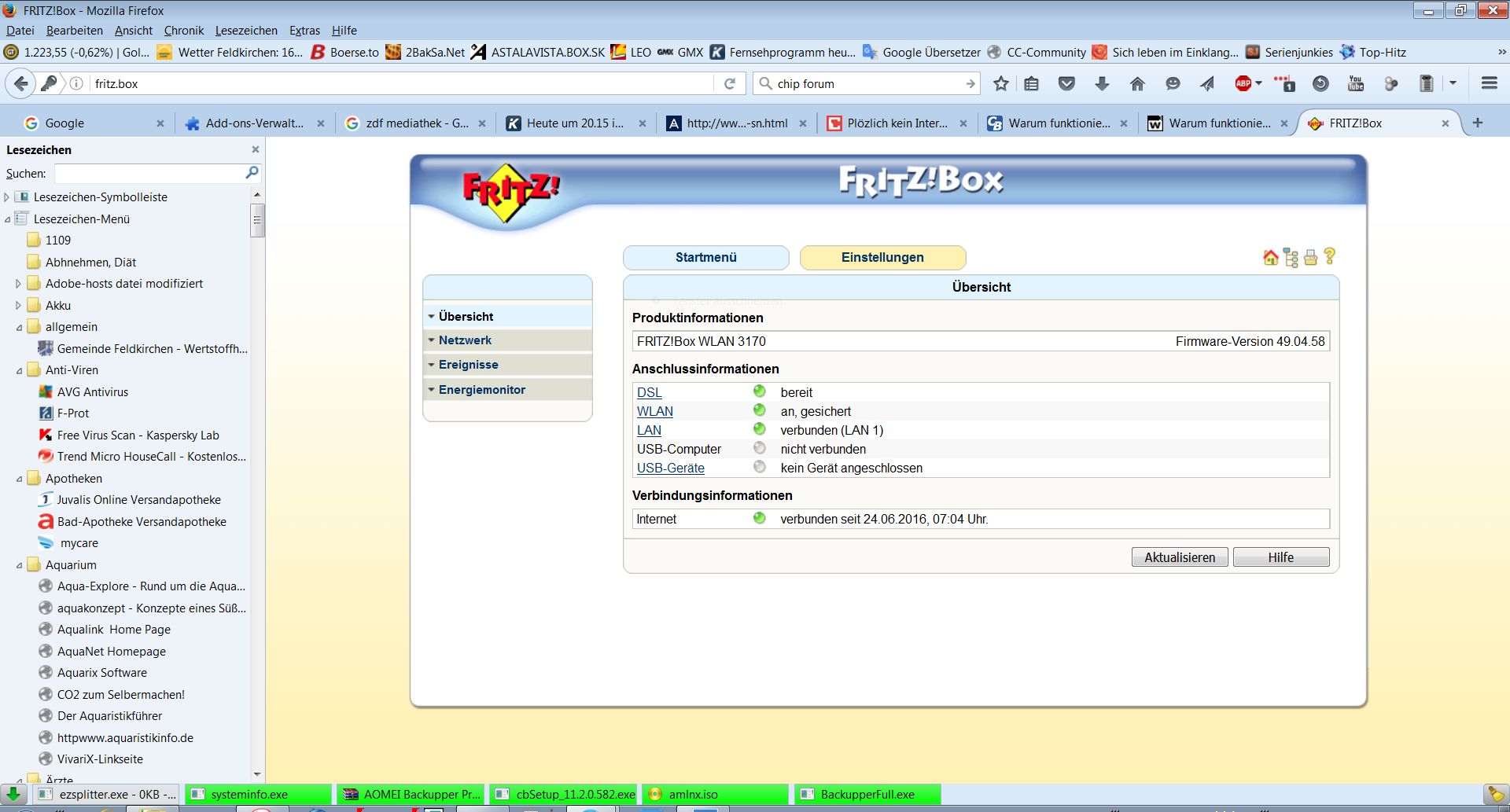Viewport: 1510px width, 812px height.
Task: Open the yellow question mark help icon
Action: [1329, 256]
